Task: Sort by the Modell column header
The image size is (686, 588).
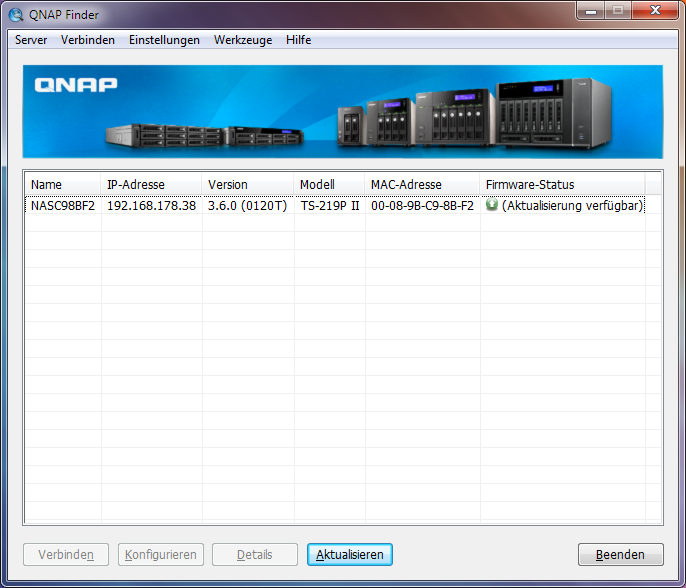Action: point(329,184)
